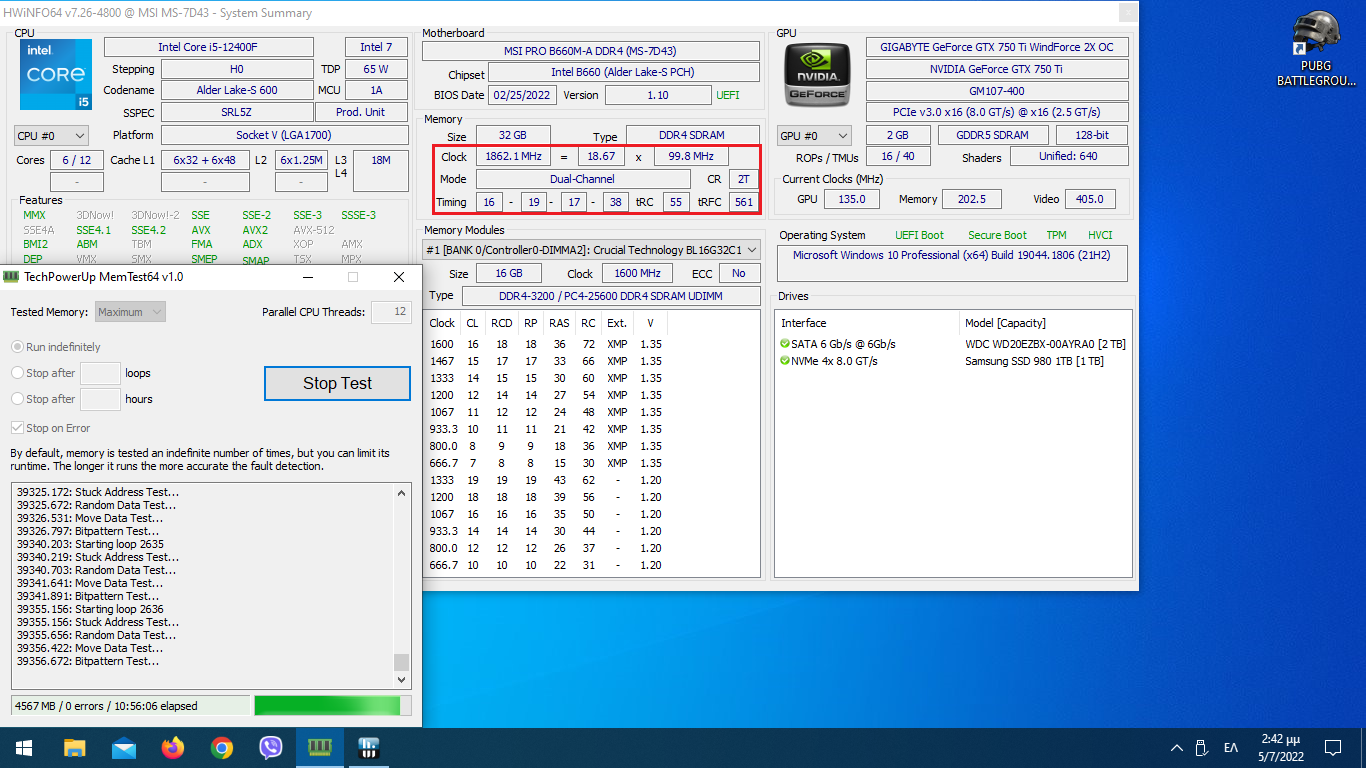
Task: Open the CPU #0 selector dropdown
Action: click(x=51, y=135)
